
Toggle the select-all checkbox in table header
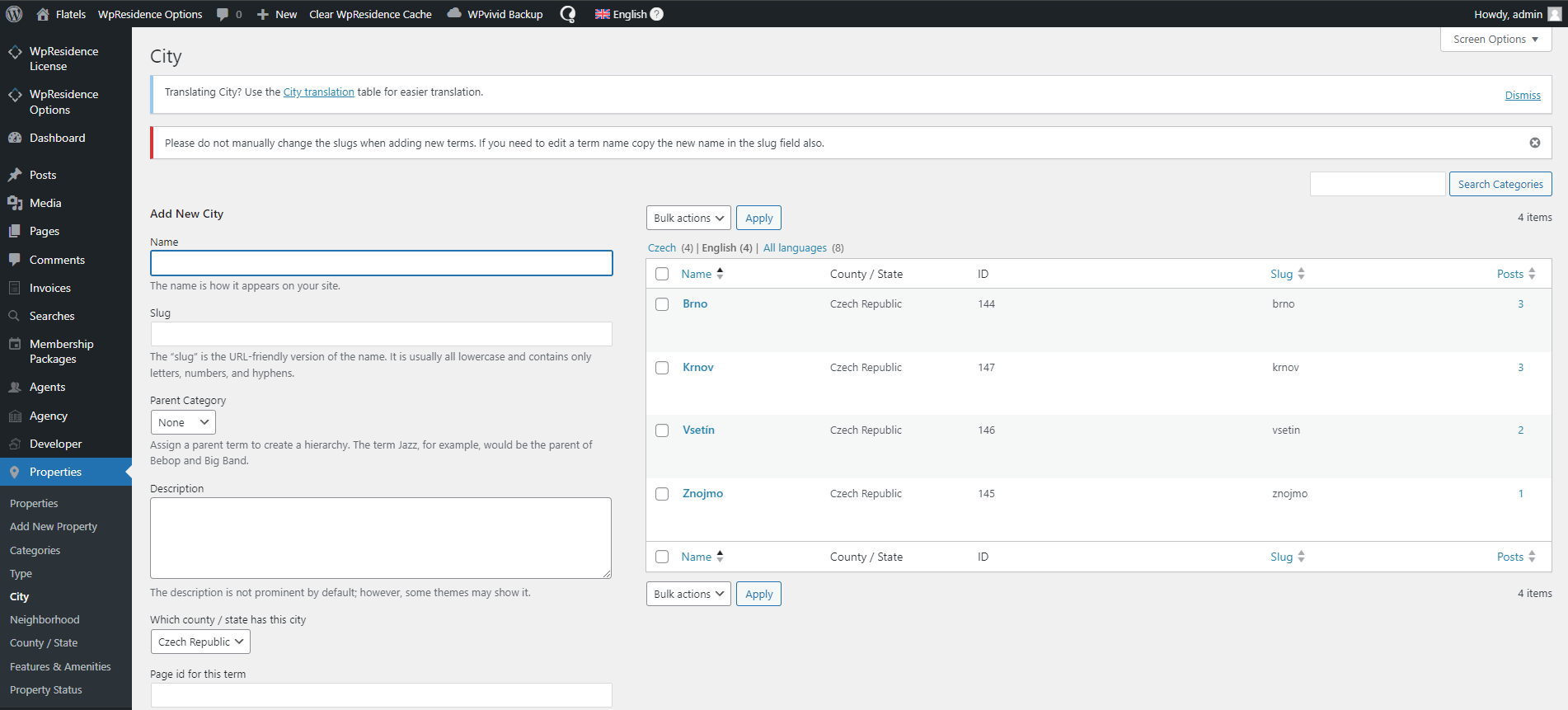(x=662, y=274)
